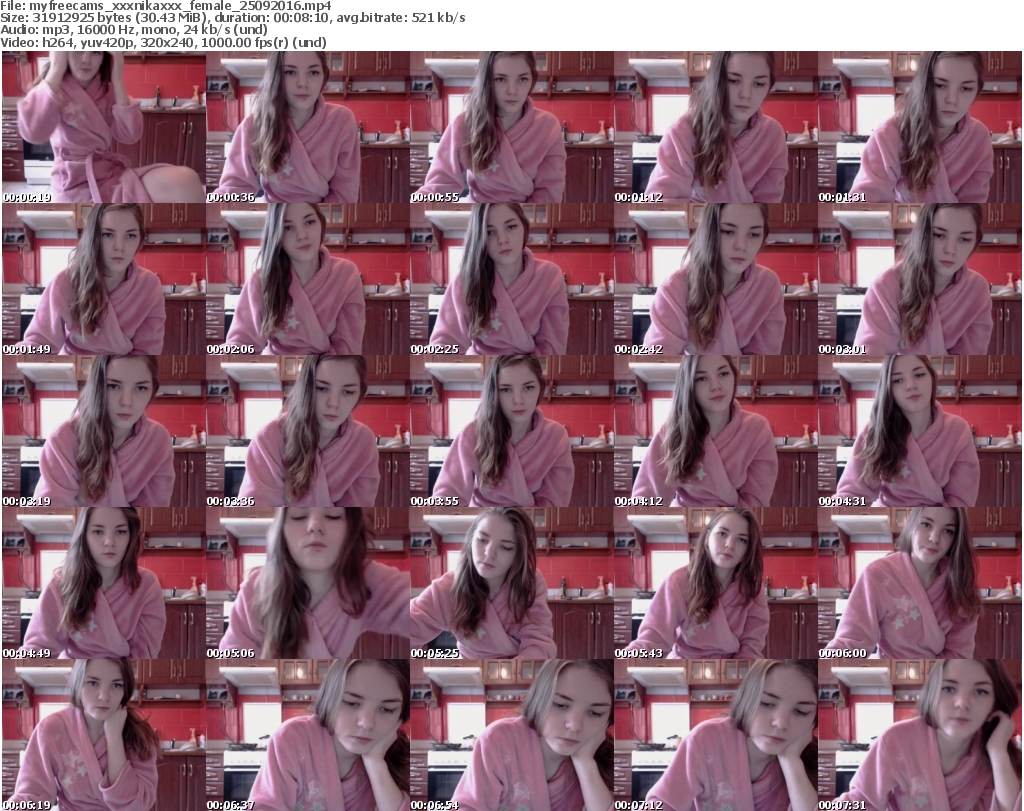
Task: Click the frame timestamped 00:04:12
Action: (715, 430)
